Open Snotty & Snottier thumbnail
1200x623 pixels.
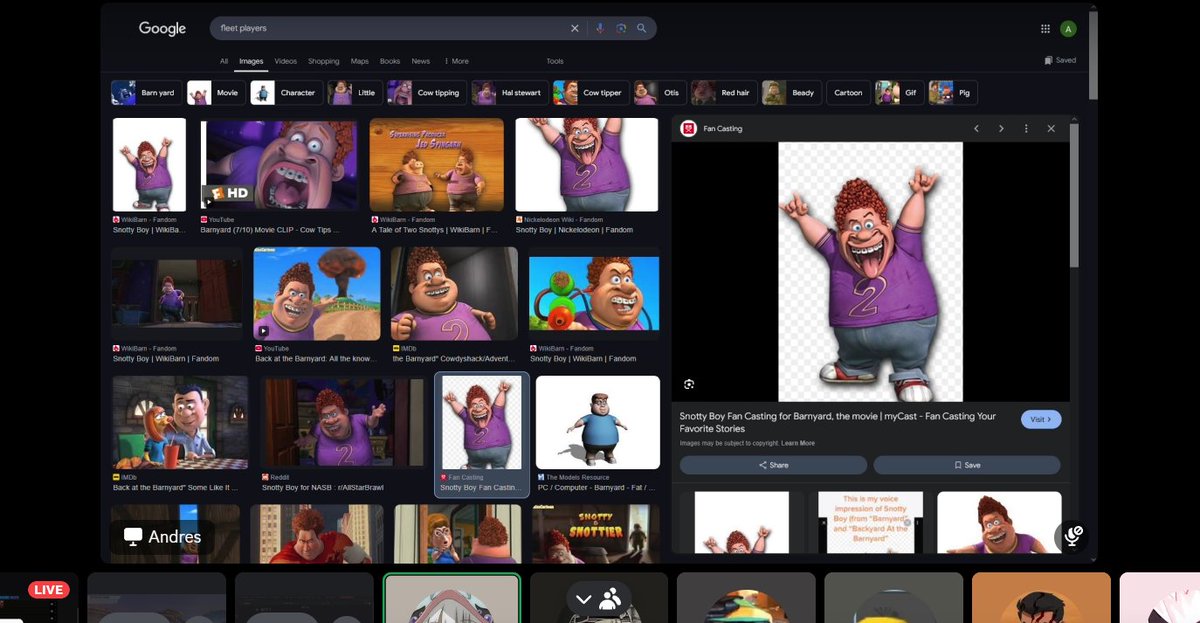[x=596, y=533]
